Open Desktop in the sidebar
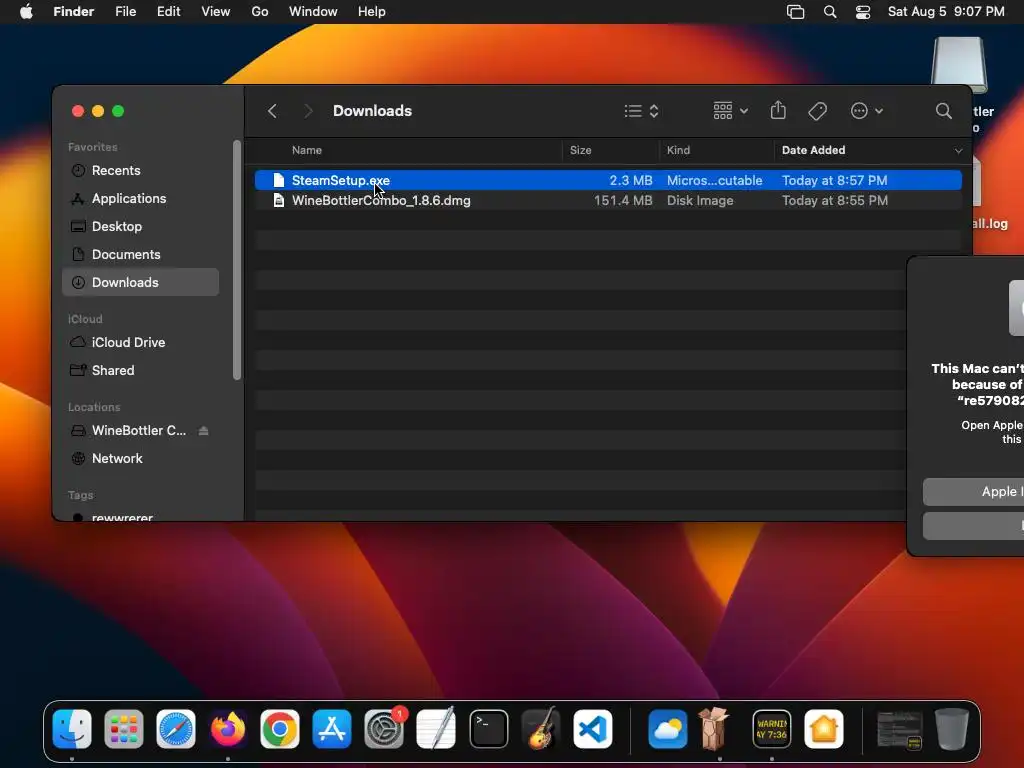 pos(140,227)
